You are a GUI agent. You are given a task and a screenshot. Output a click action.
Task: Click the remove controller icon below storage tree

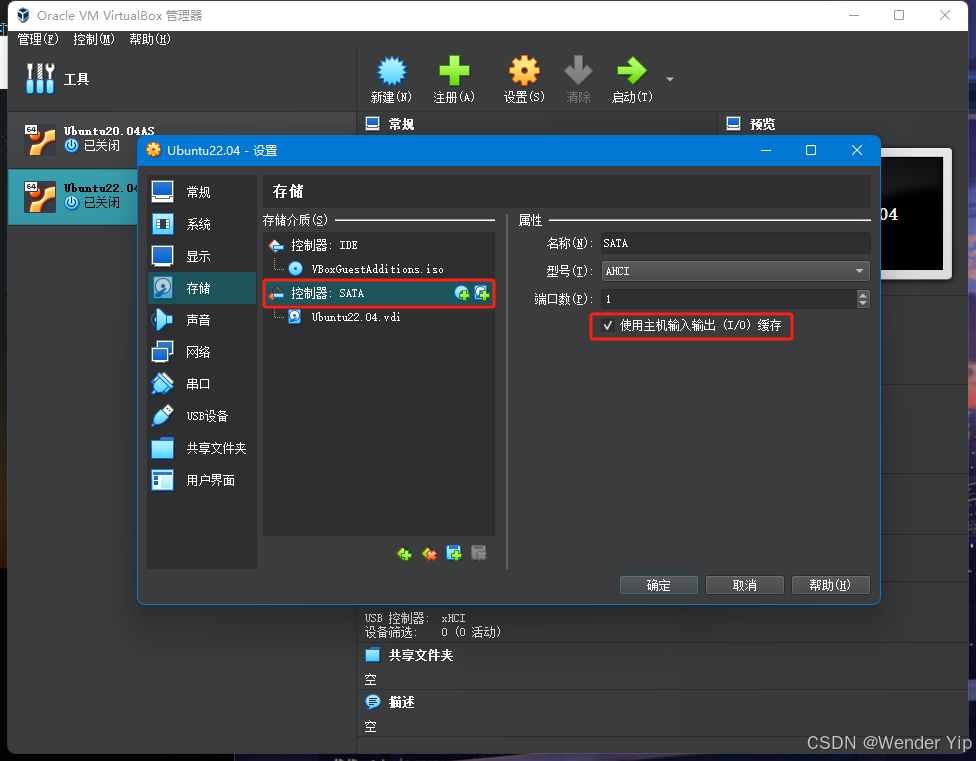point(429,553)
